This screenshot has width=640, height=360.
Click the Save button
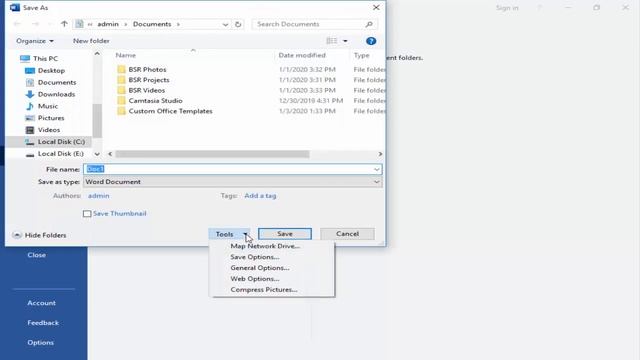285,234
